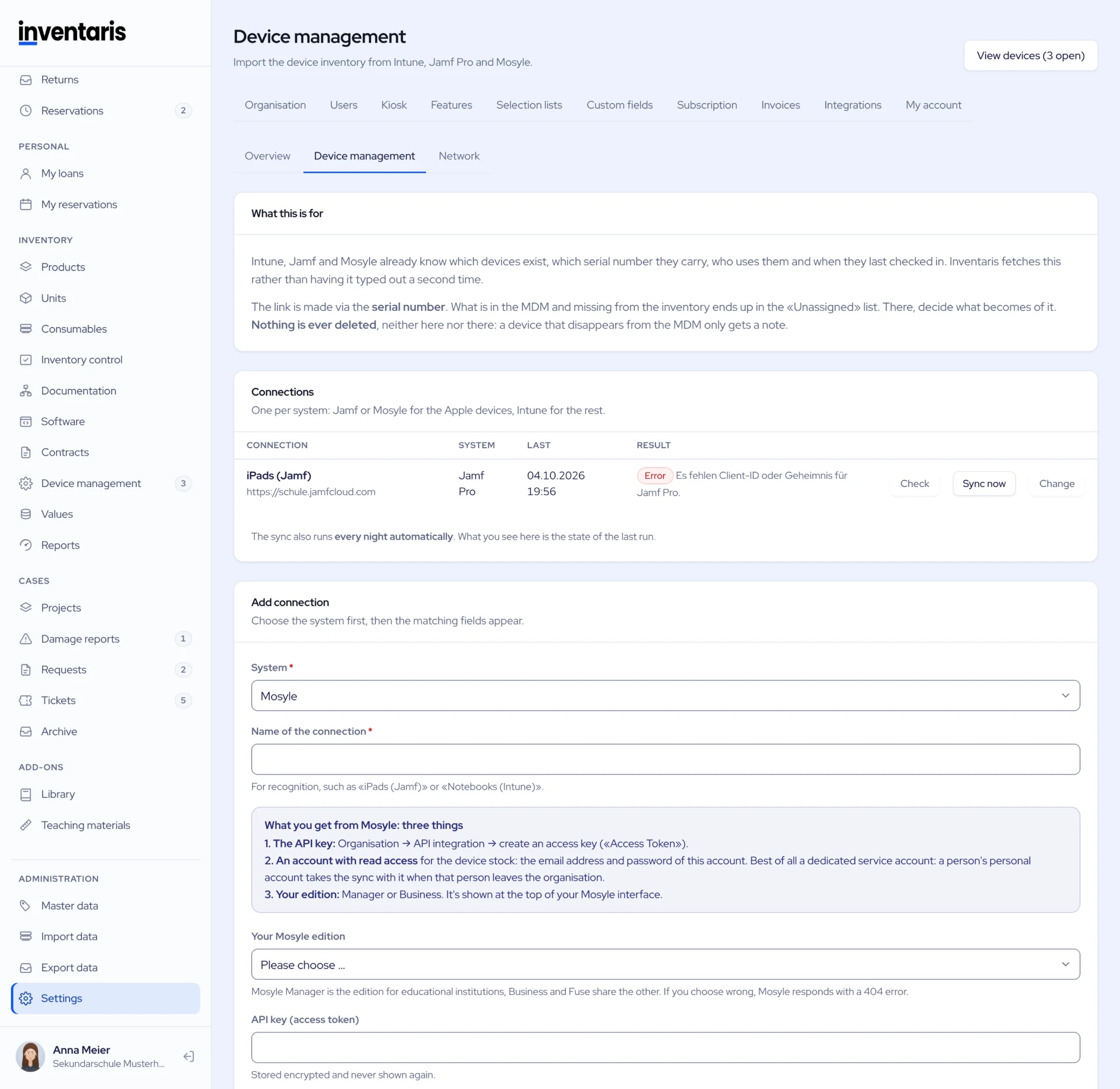1120x1089 pixels.
Task: Open the Integrations settings tab
Action: click(x=852, y=105)
